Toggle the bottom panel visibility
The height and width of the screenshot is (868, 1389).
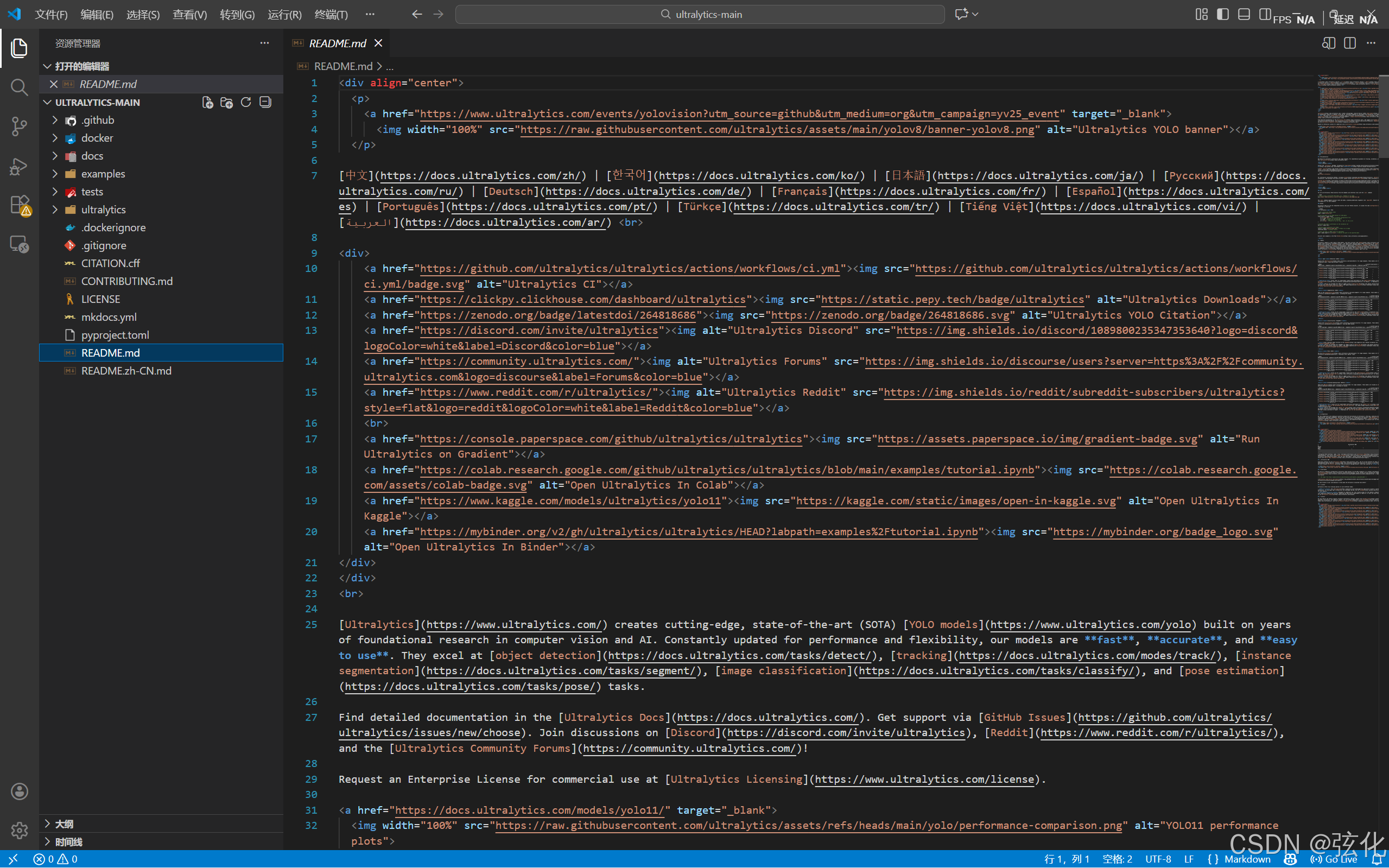[x=1244, y=14]
